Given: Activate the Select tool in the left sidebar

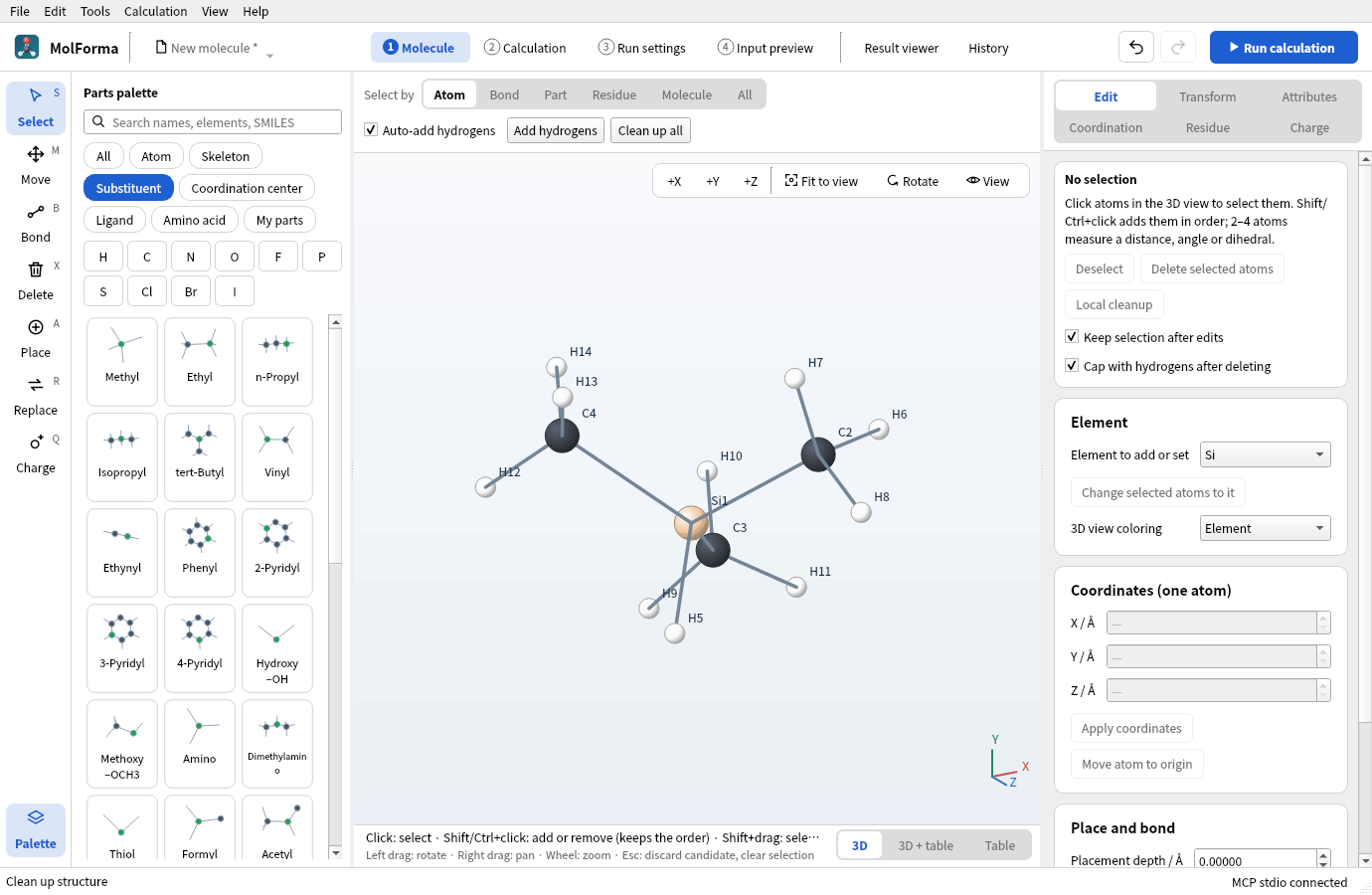Looking at the screenshot, I should (36, 107).
